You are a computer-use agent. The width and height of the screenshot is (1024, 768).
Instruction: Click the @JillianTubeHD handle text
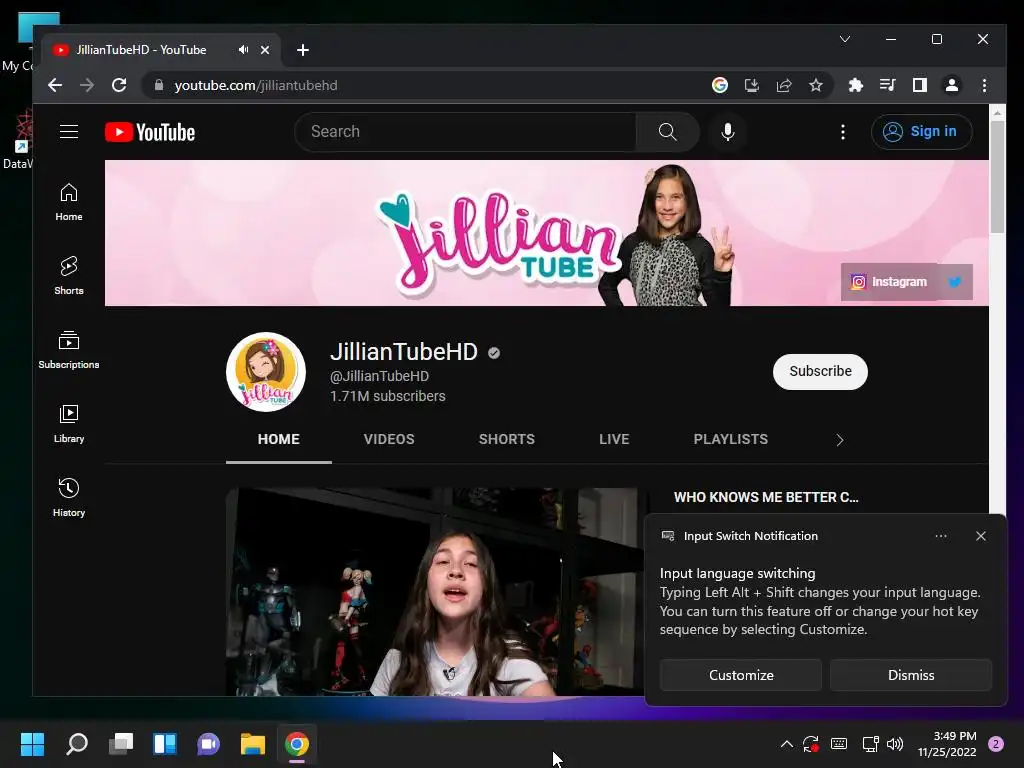click(x=379, y=376)
